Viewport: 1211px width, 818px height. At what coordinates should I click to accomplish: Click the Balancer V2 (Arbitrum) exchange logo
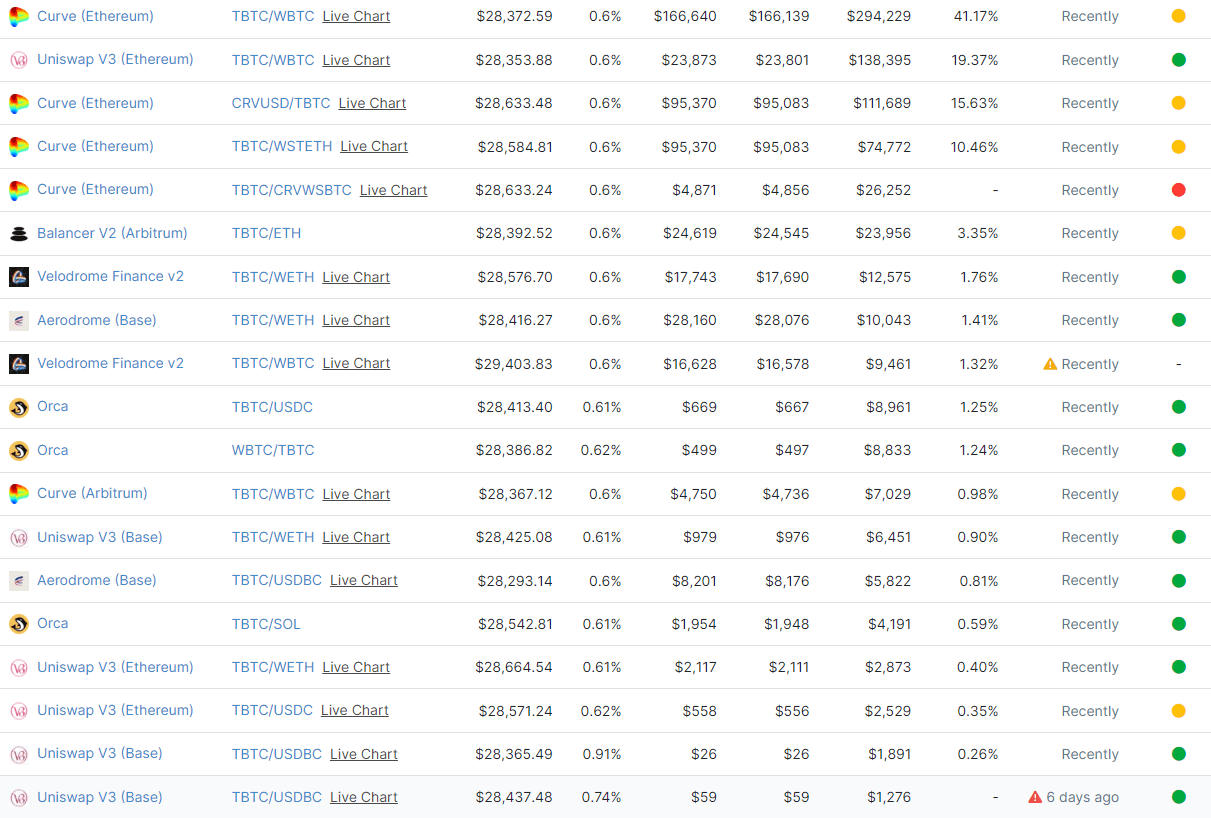18,234
